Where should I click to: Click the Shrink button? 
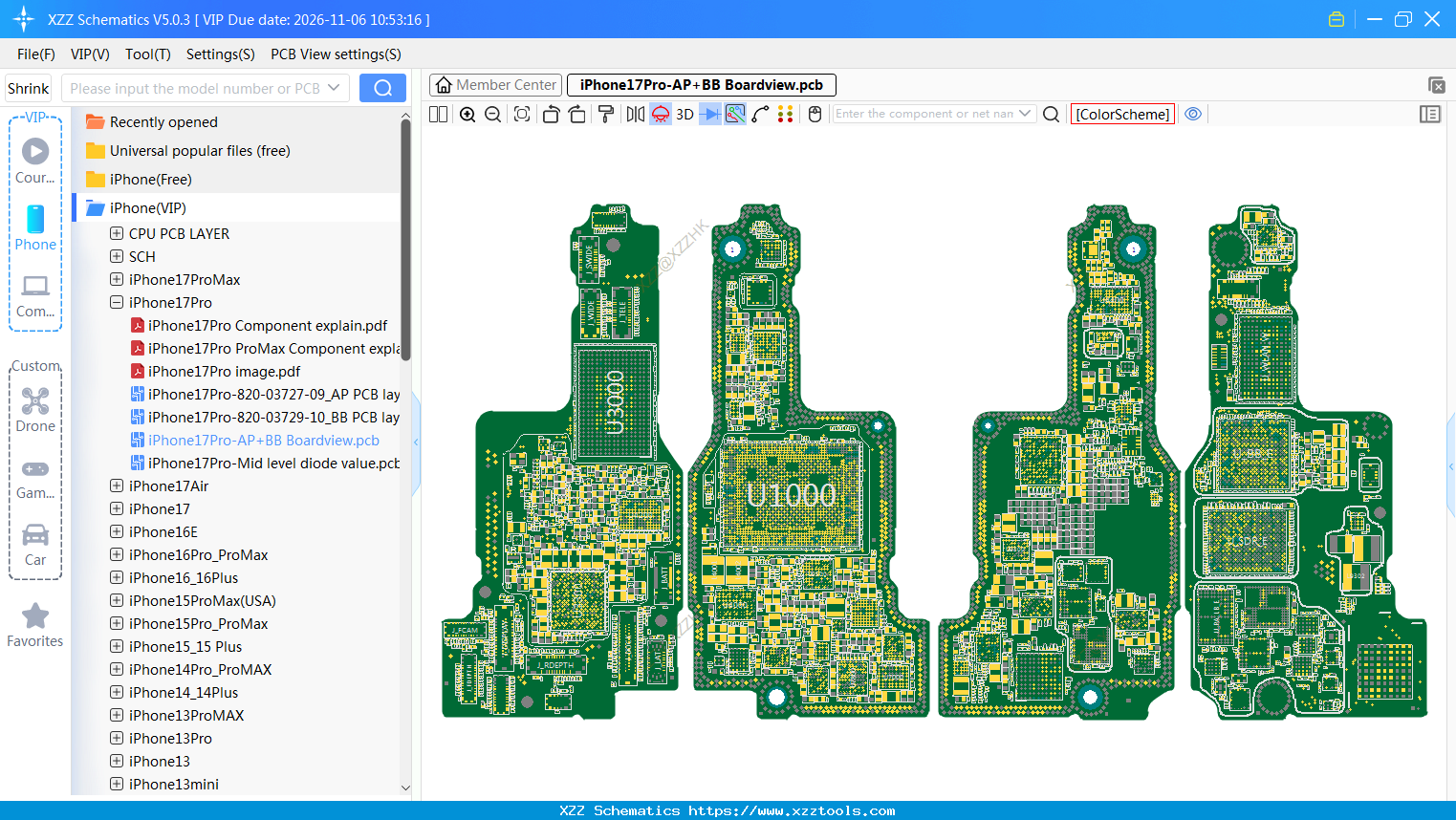[29, 88]
